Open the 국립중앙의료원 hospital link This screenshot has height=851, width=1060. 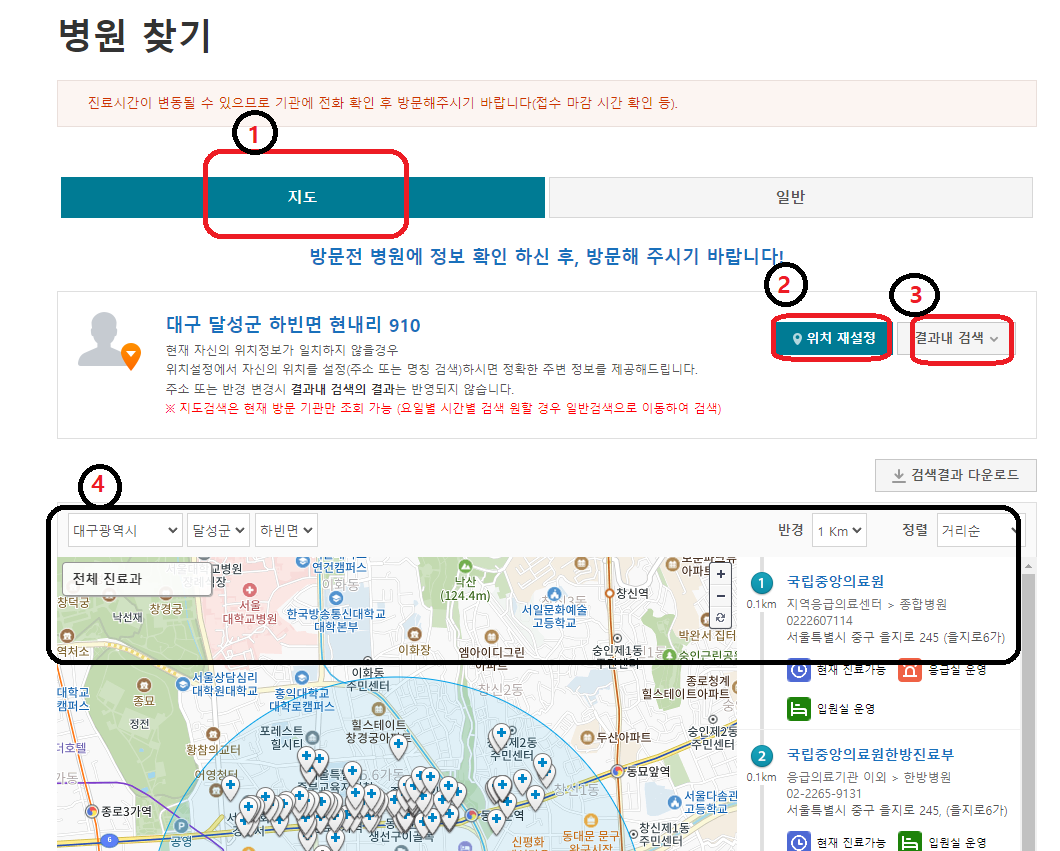[x=835, y=581]
